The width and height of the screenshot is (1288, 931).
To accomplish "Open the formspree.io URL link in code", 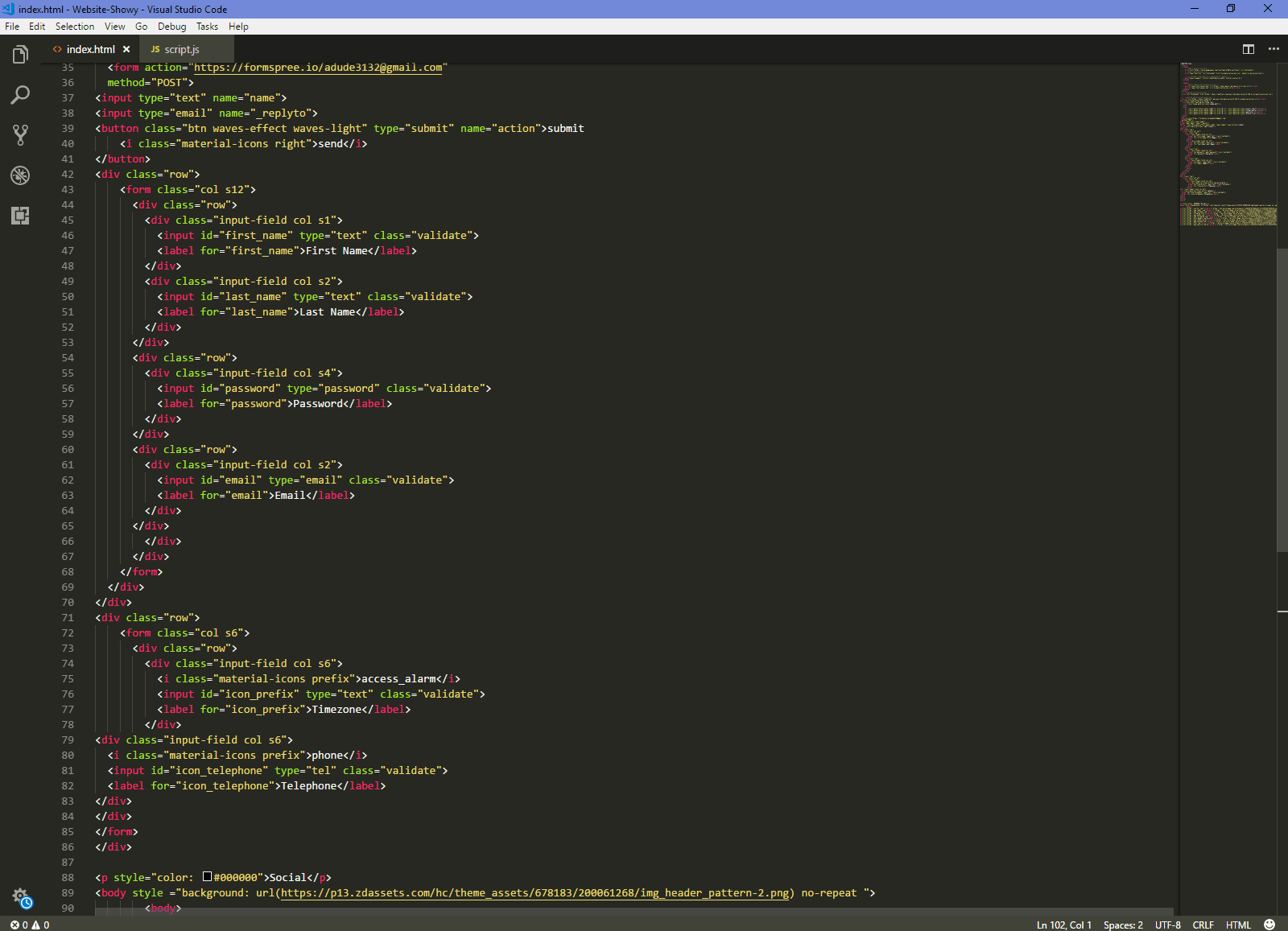I will (x=318, y=68).
